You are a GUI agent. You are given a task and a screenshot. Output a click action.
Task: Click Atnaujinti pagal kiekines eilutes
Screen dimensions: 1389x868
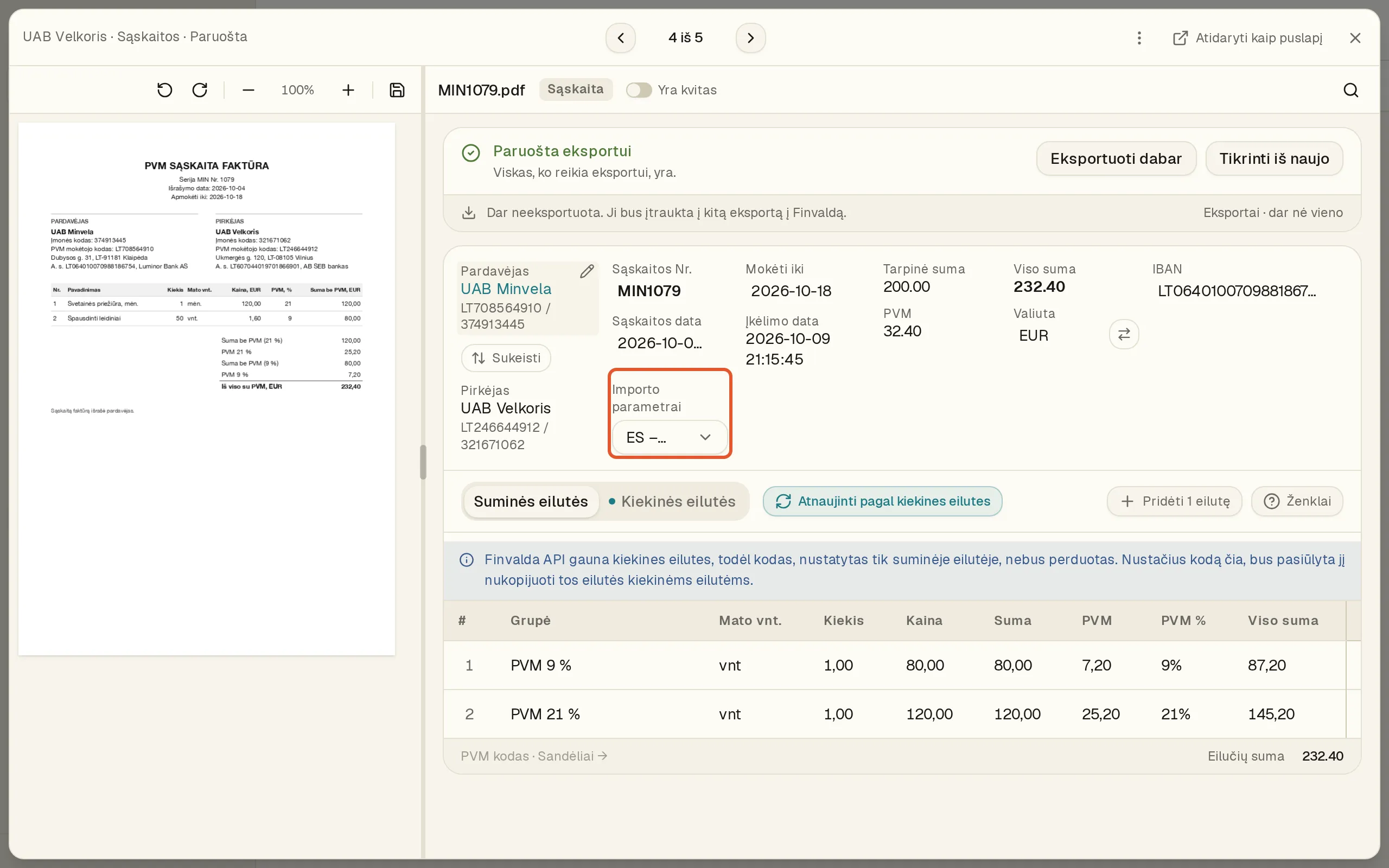click(882, 501)
